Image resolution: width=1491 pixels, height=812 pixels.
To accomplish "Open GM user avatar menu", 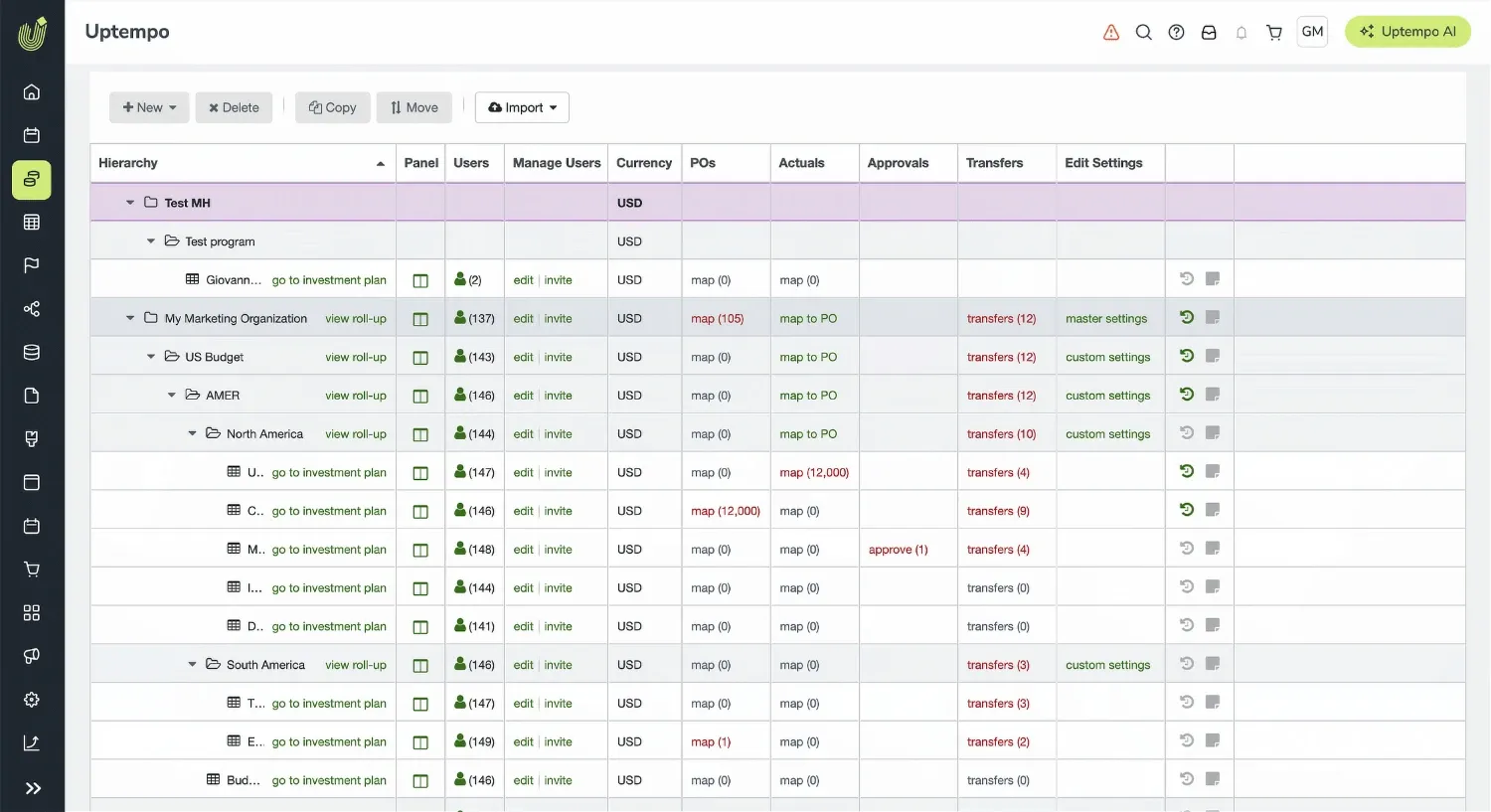I will [x=1313, y=32].
